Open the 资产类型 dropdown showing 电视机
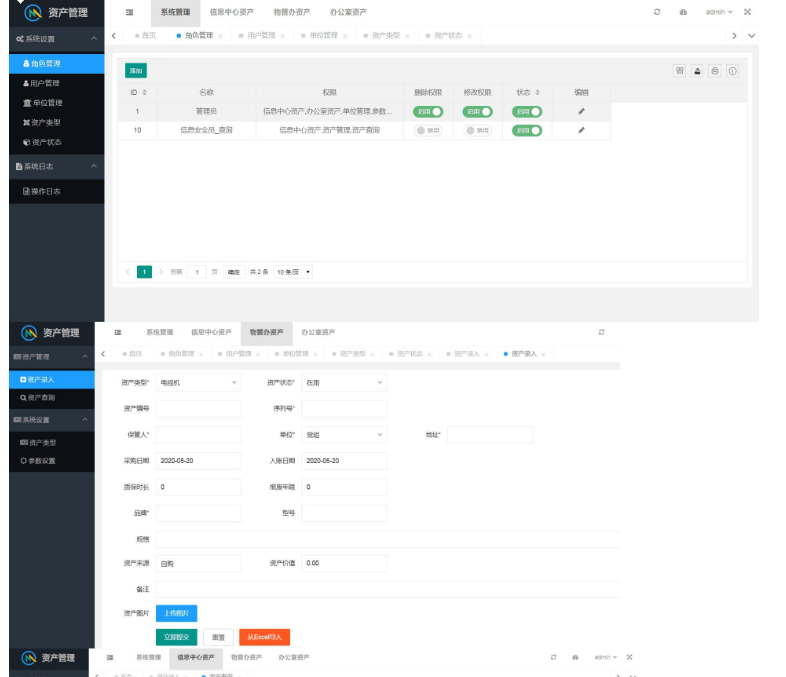The height and width of the screenshot is (677, 786). [x=199, y=382]
